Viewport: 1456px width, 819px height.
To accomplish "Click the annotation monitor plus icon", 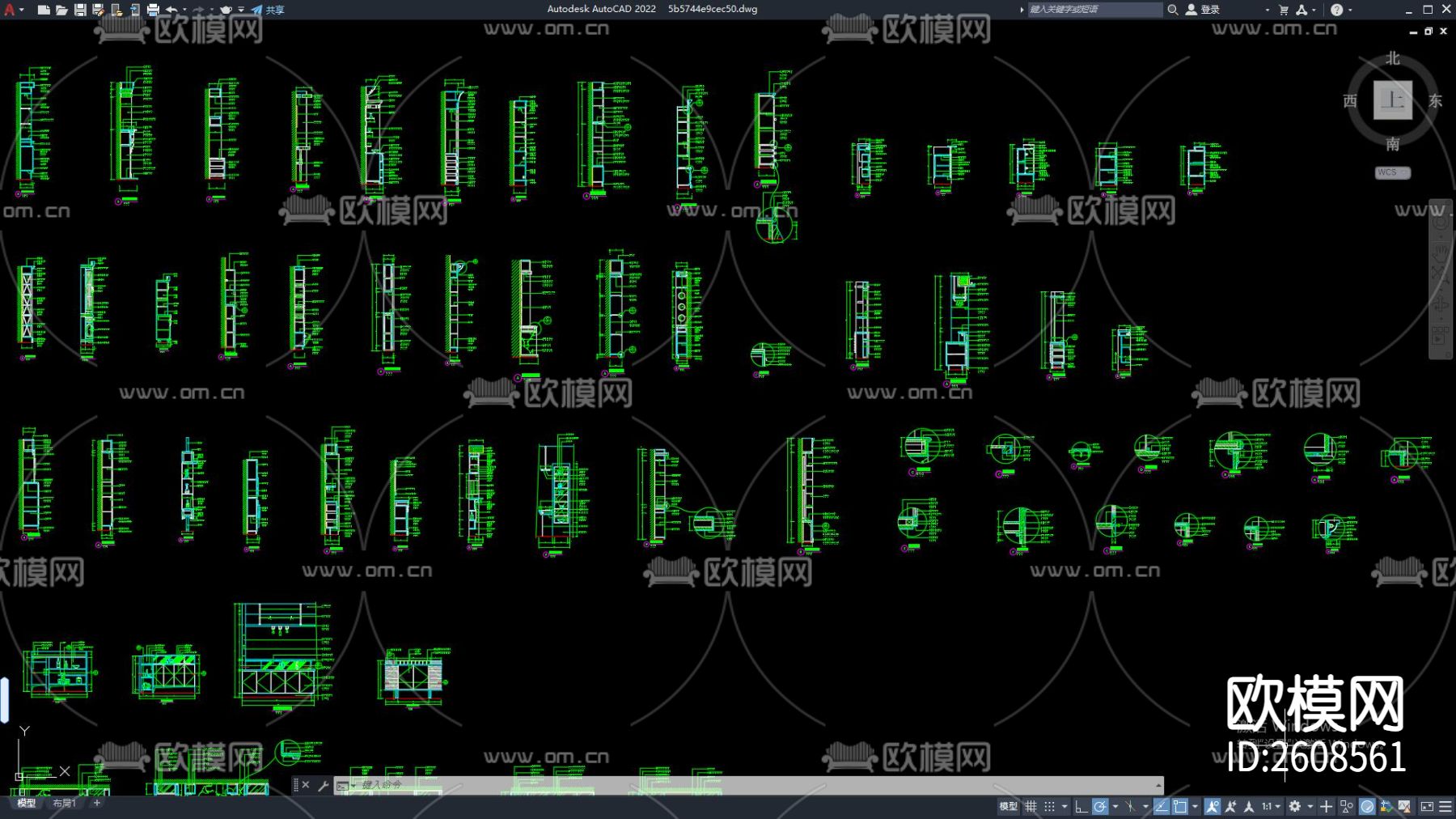I will coord(1327,807).
